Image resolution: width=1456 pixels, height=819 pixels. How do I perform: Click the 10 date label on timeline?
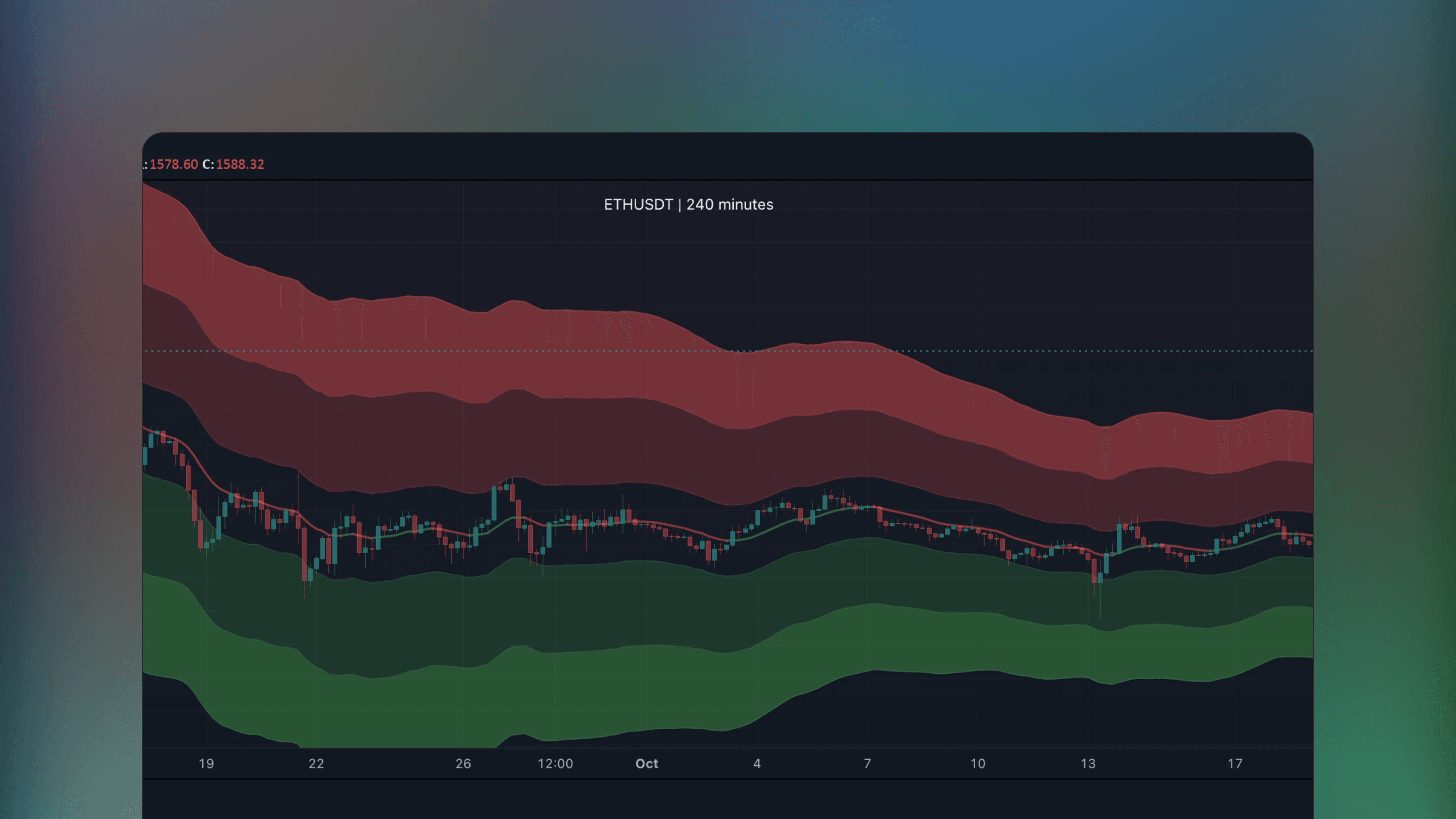977,763
